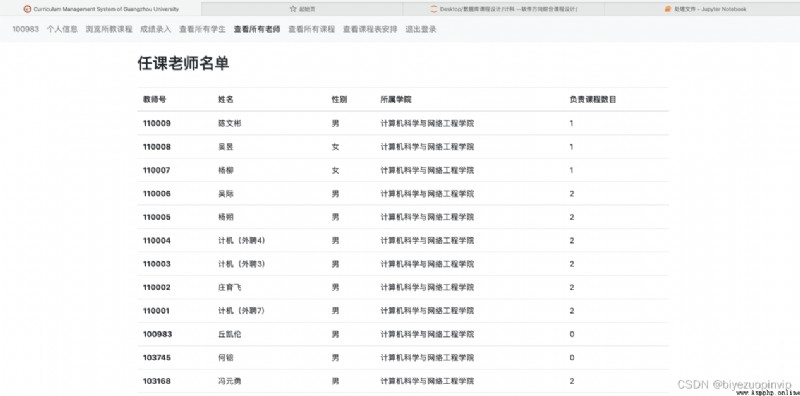Click name 计机（外聘3）
Image resolution: width=800 pixels, height=396 pixels.
click(241, 264)
